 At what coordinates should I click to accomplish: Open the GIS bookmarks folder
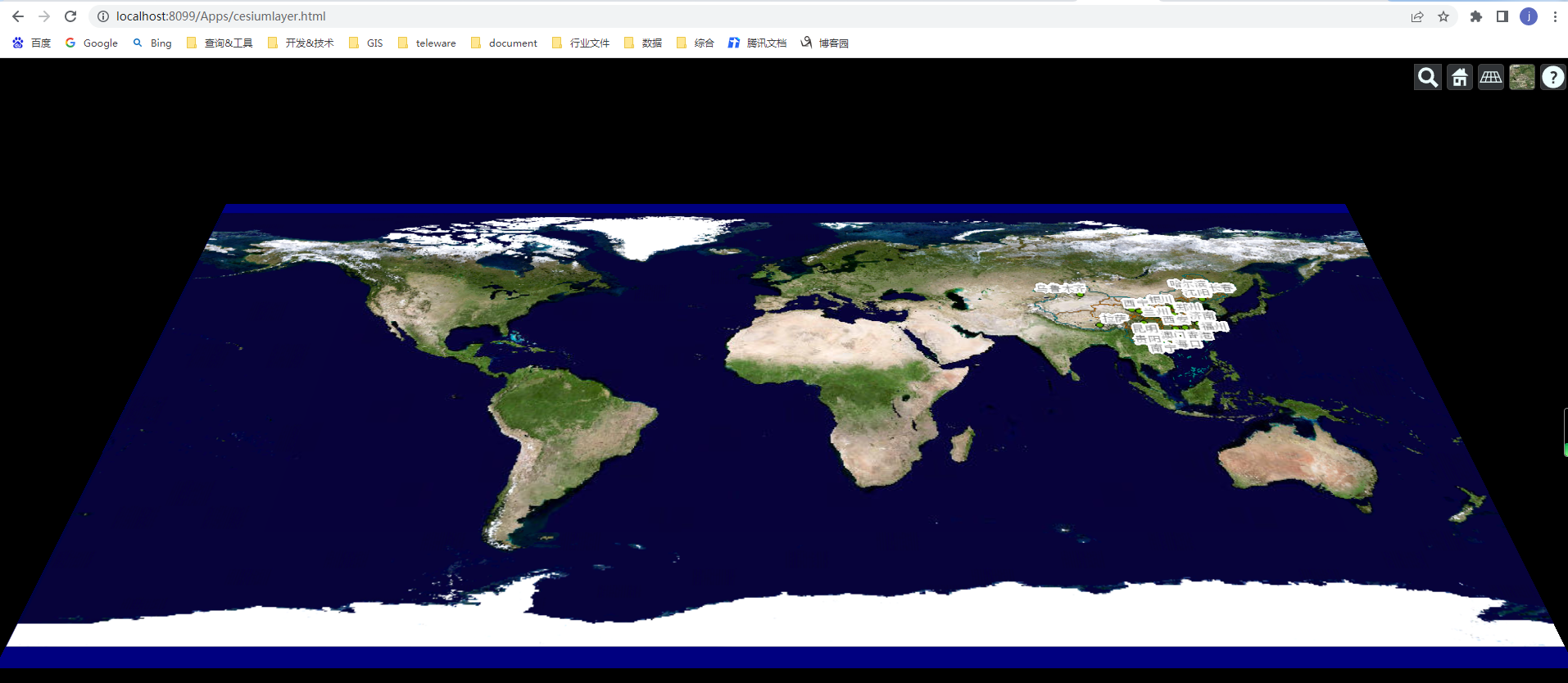(366, 43)
